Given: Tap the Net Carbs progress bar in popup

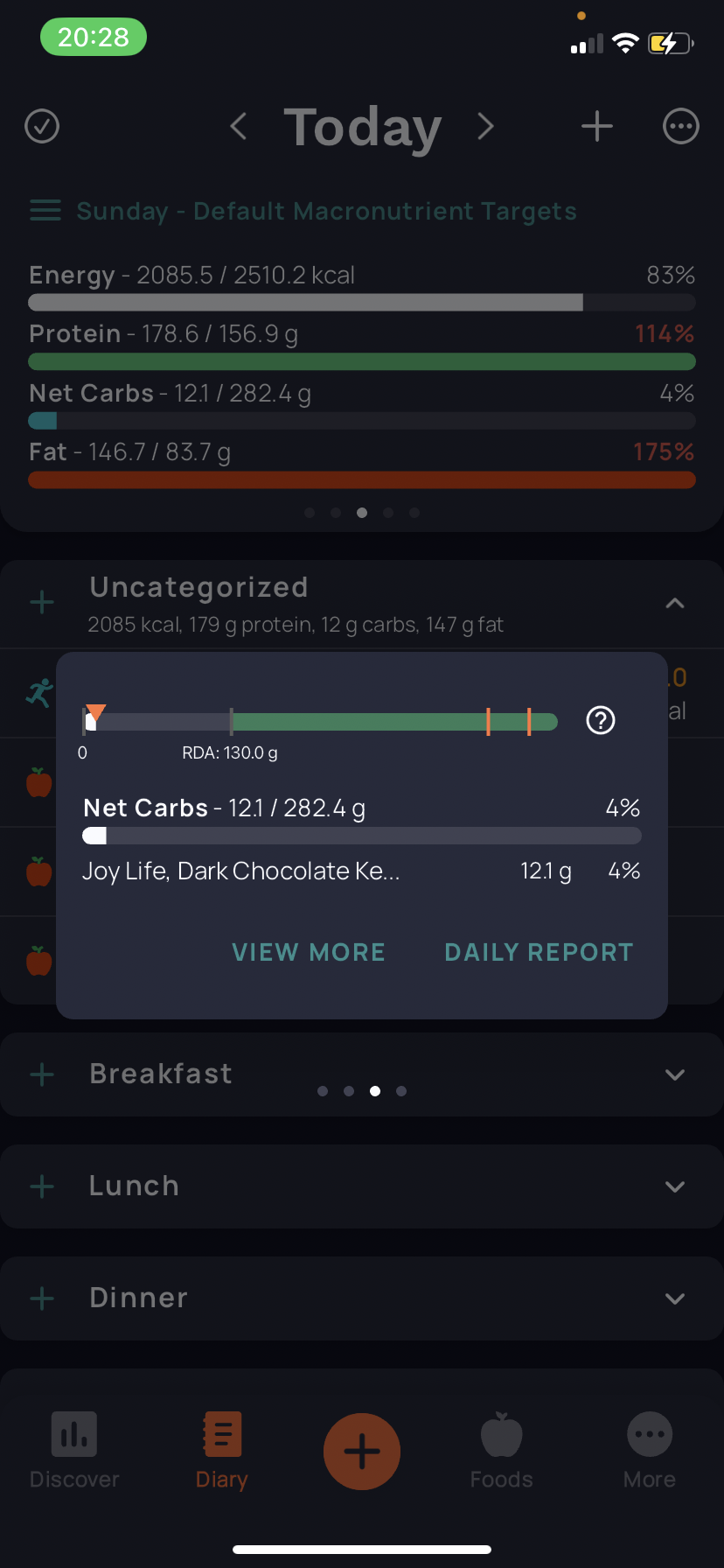Looking at the screenshot, I should pos(362,836).
